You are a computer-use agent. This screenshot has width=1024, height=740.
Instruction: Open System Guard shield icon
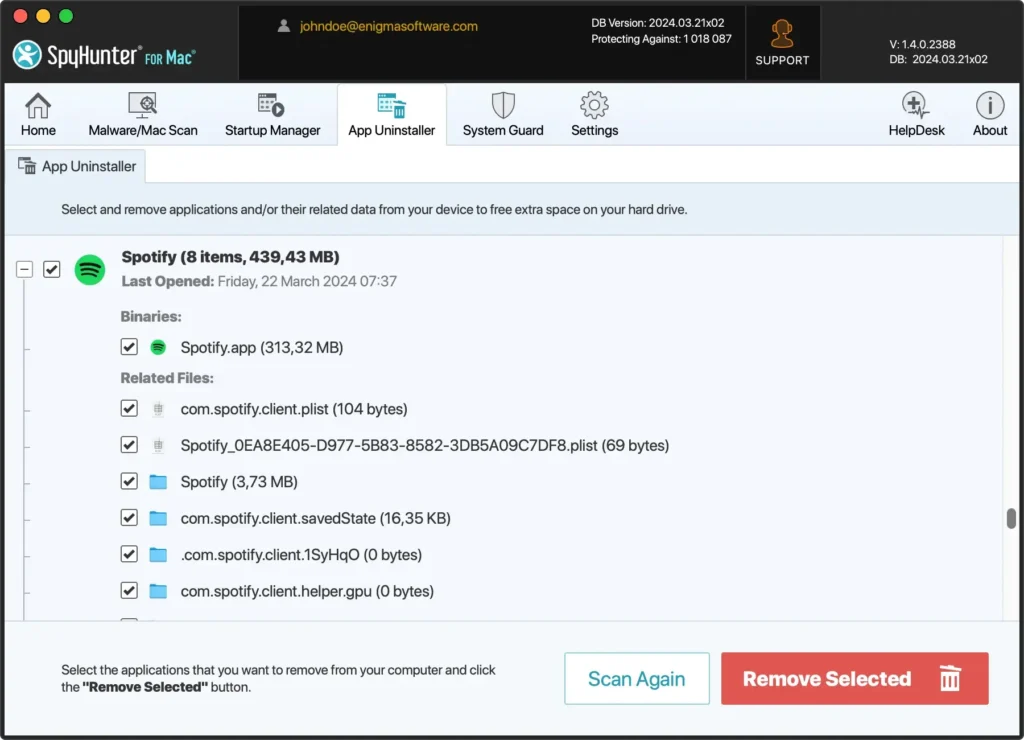503,106
